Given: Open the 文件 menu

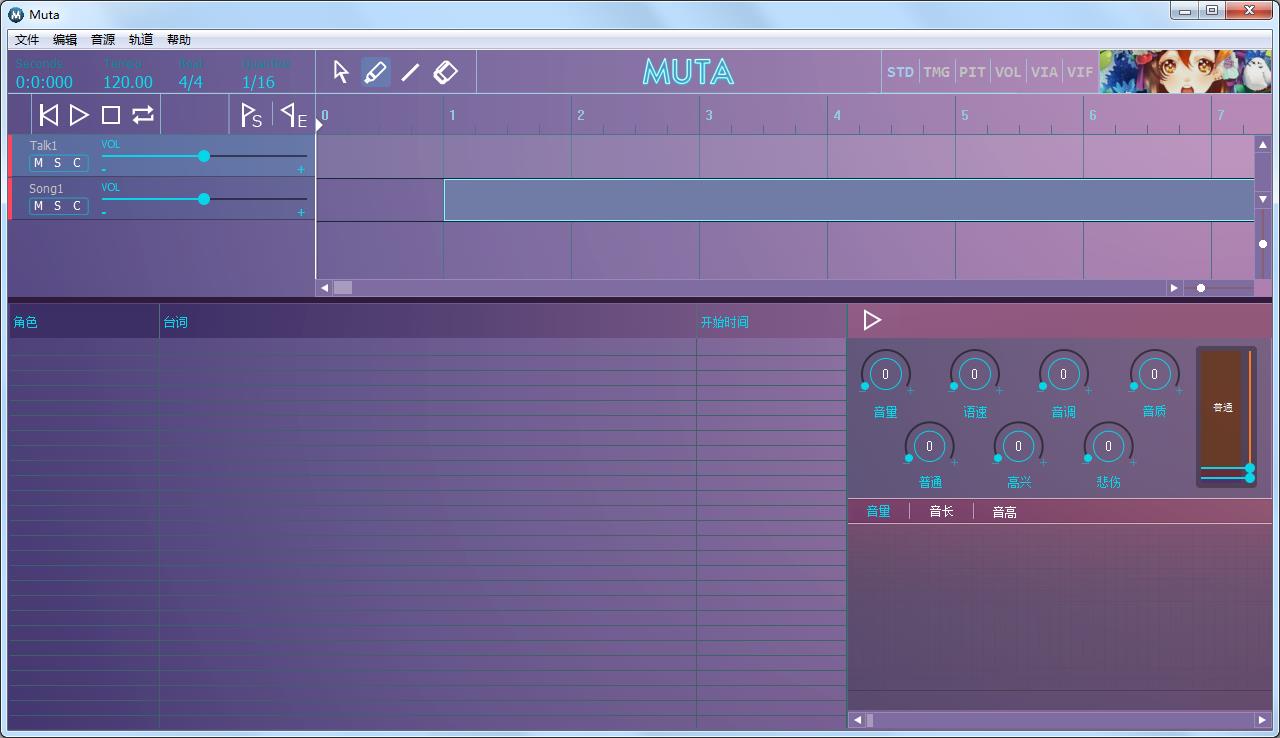Looking at the screenshot, I should tap(27, 40).
